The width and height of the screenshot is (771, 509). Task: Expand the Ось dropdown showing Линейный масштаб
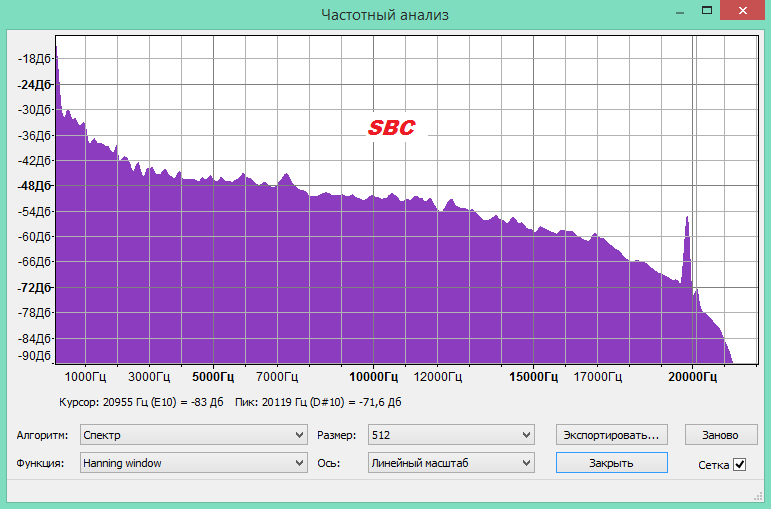[x=451, y=463]
